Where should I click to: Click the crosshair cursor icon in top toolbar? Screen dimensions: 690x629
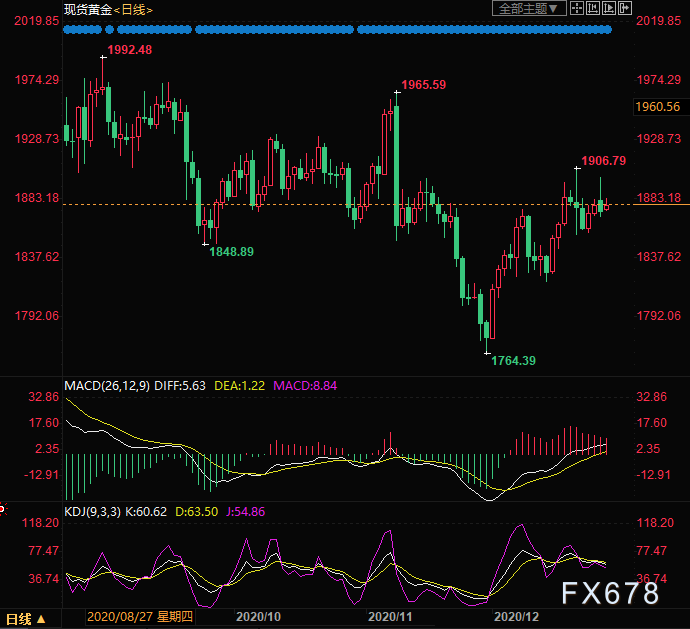point(579,9)
